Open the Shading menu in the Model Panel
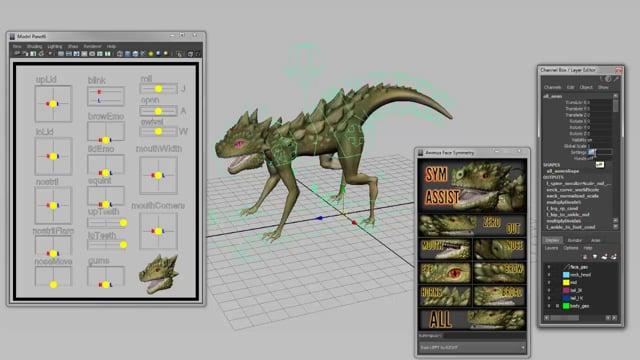640x360 pixels. pyautogui.click(x=34, y=47)
